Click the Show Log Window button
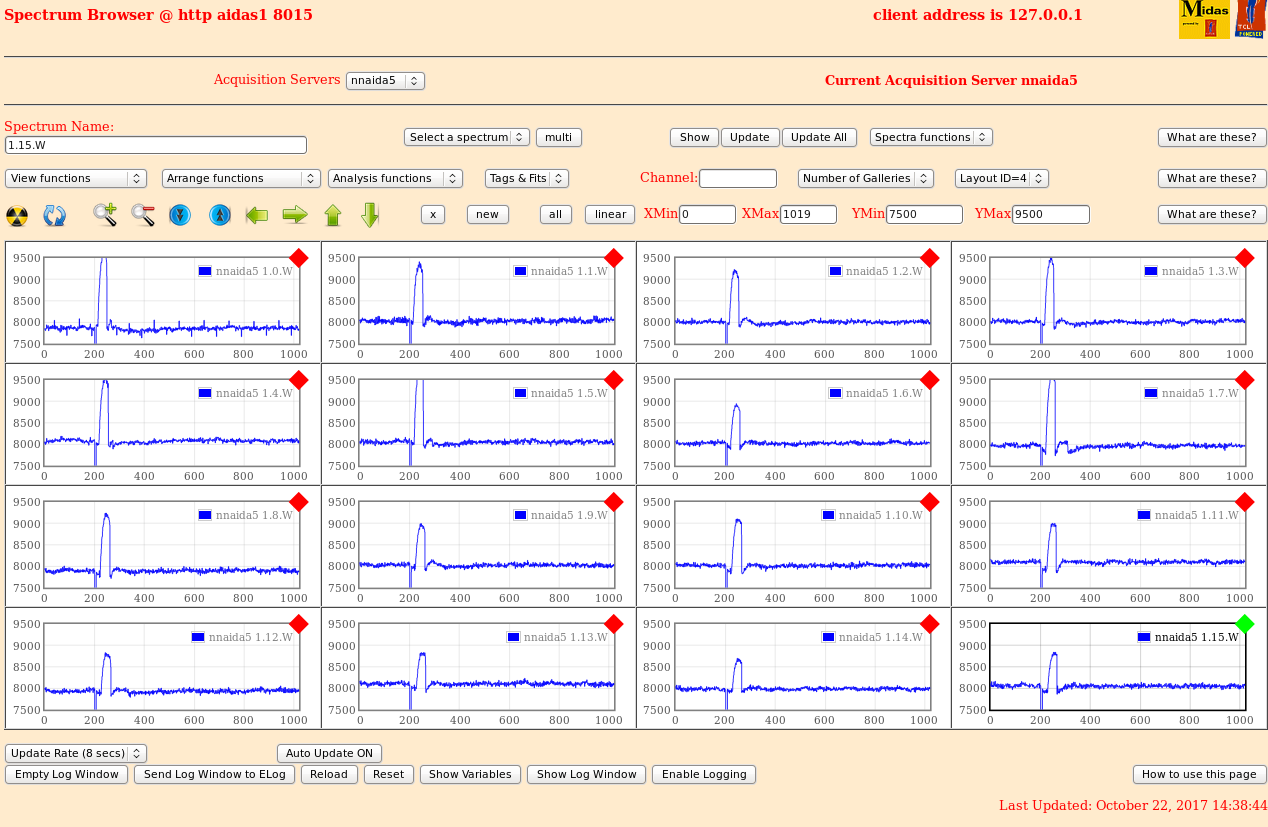Viewport: 1268px width, 827px height. (x=586, y=774)
